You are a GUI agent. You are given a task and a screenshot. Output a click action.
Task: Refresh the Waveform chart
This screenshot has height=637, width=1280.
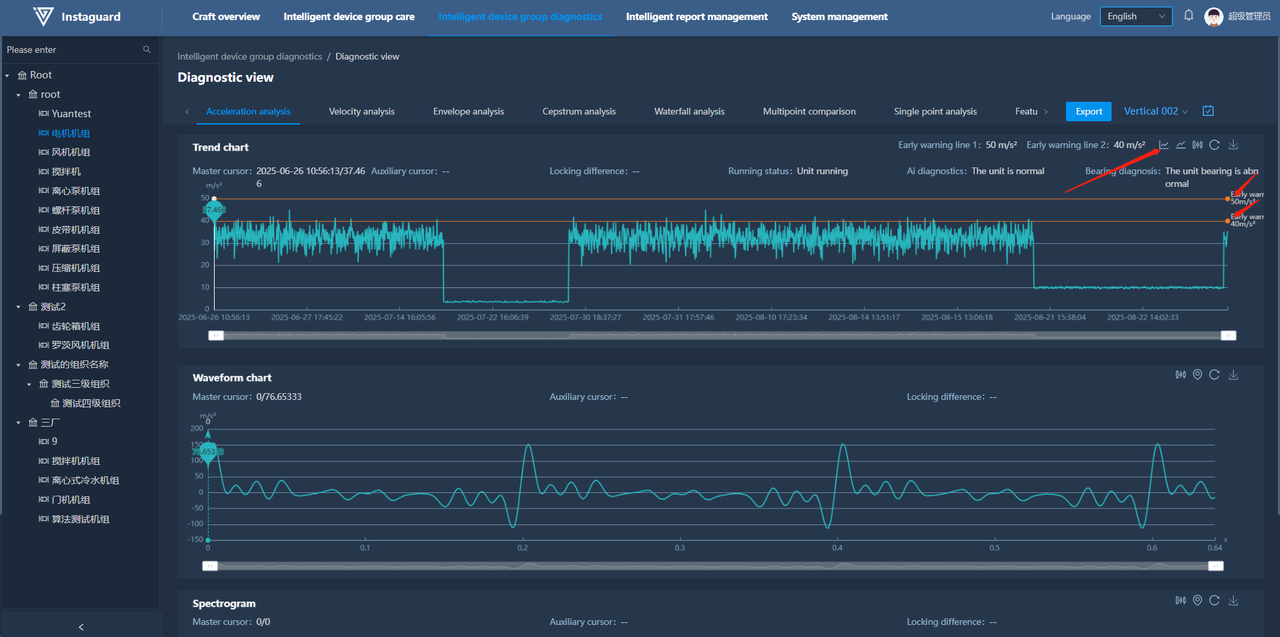[1214, 375]
